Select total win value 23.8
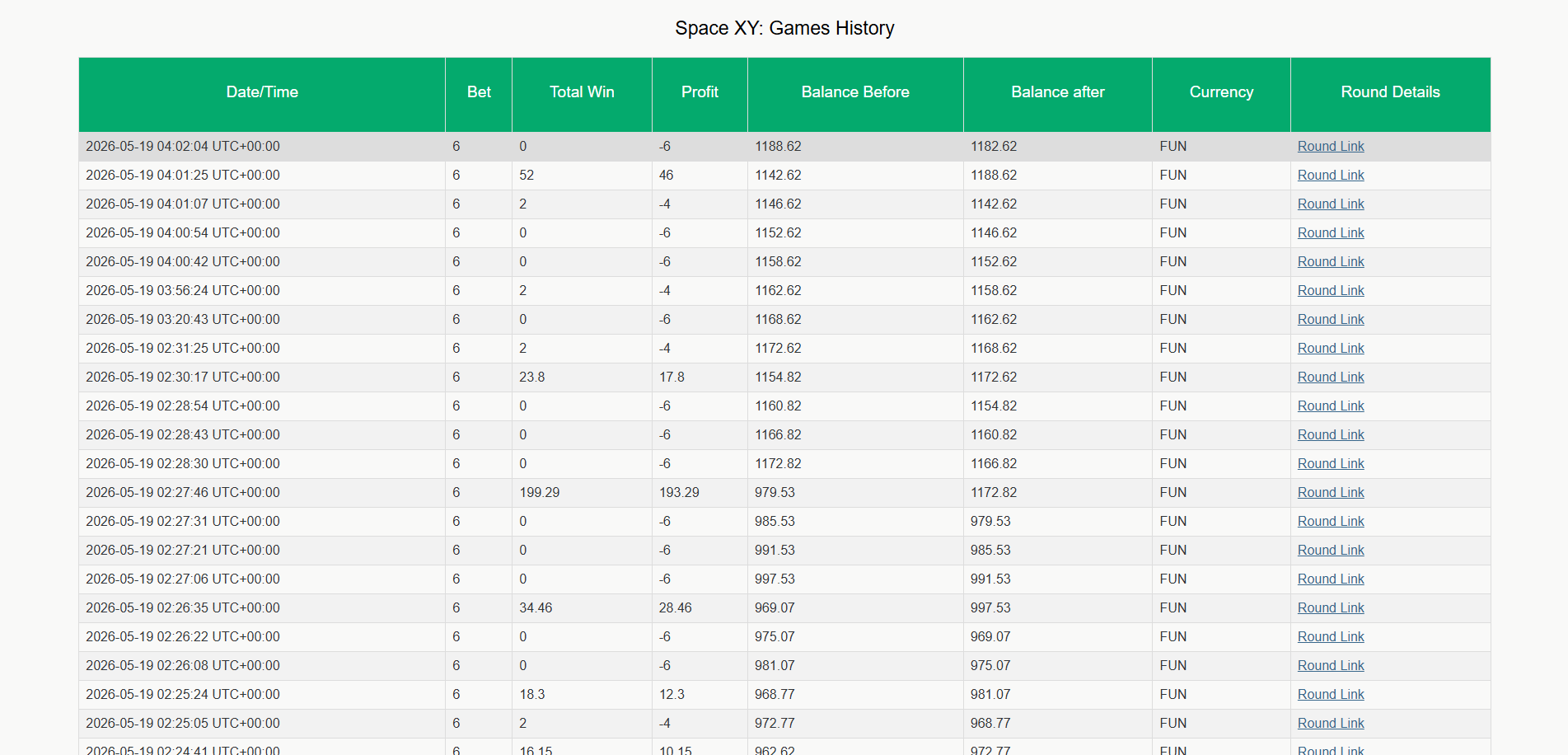This screenshot has height=755, width=1568. pyautogui.click(x=531, y=377)
